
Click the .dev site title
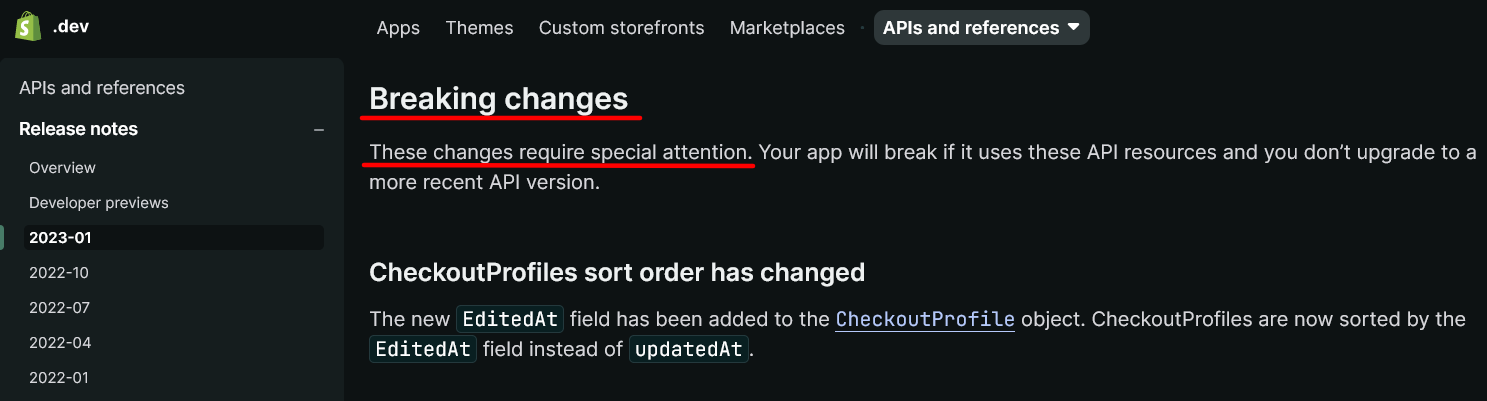[x=71, y=27]
